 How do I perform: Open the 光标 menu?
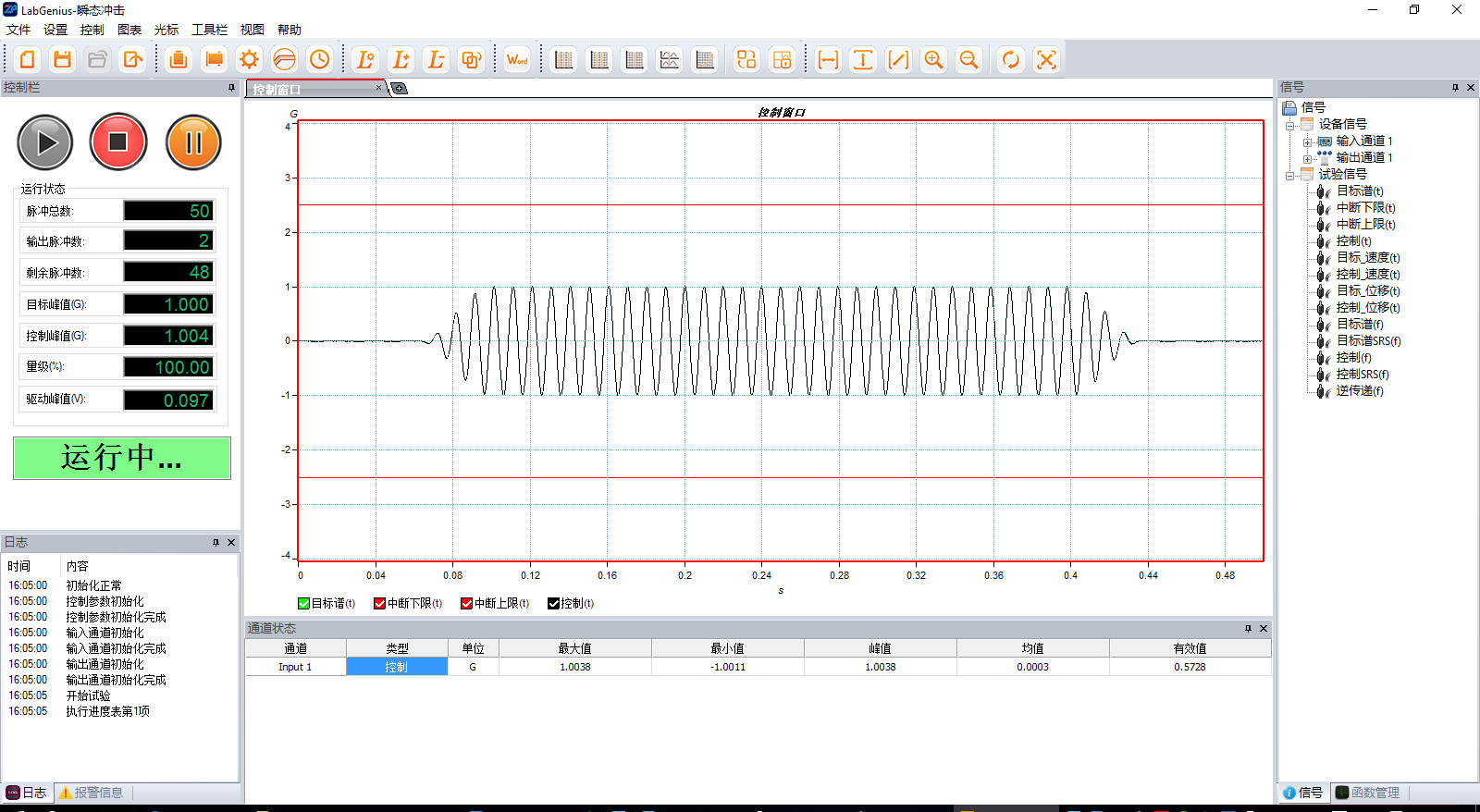point(166,30)
